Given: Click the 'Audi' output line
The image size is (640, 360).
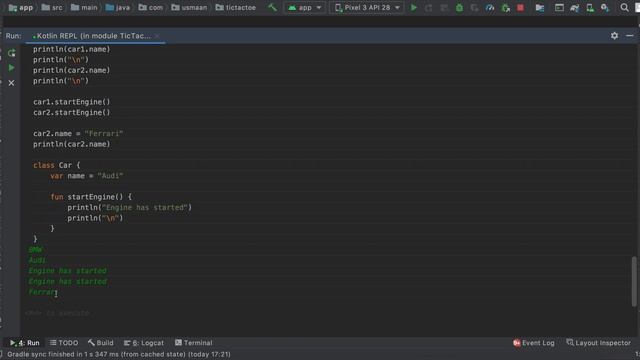Looking at the screenshot, I should (x=37, y=260).
